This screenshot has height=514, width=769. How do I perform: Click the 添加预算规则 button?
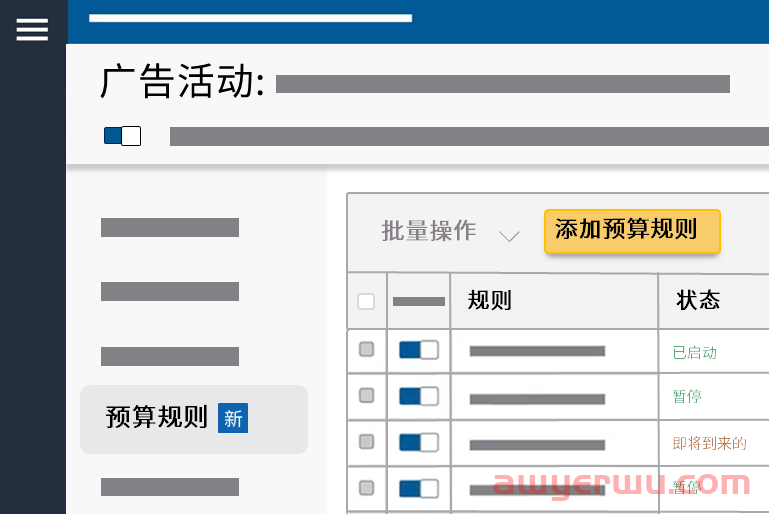pyautogui.click(x=632, y=231)
